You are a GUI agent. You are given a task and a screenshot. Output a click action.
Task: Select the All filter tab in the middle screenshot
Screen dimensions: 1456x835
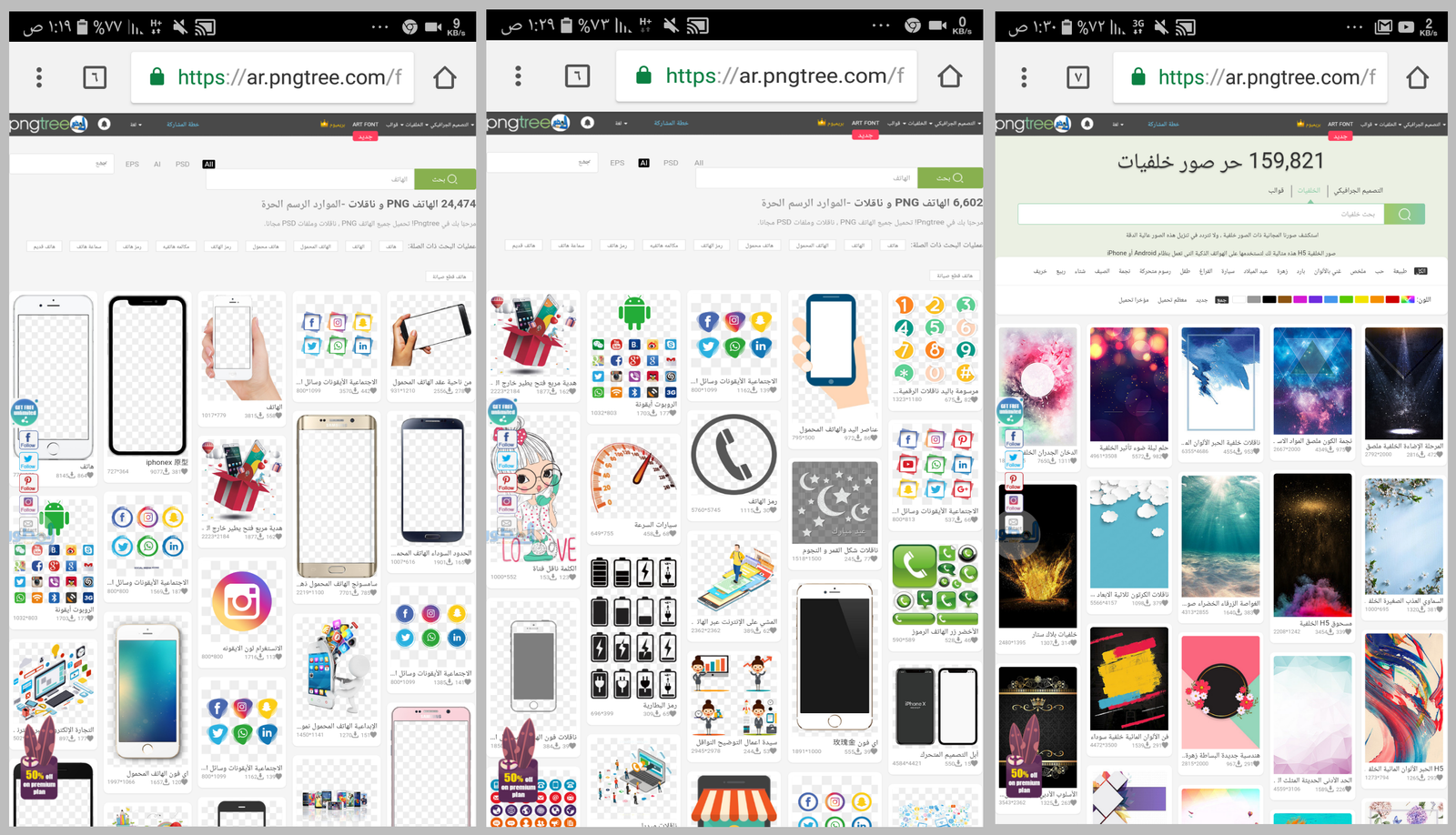tap(699, 163)
